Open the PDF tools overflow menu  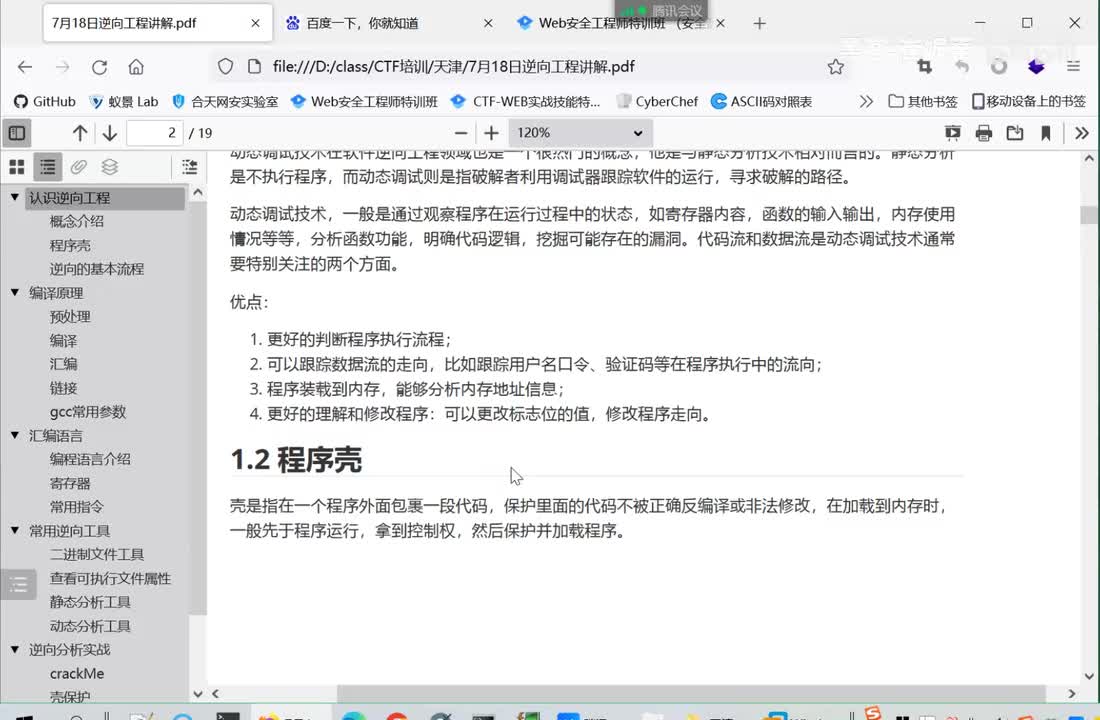[x=1082, y=133]
